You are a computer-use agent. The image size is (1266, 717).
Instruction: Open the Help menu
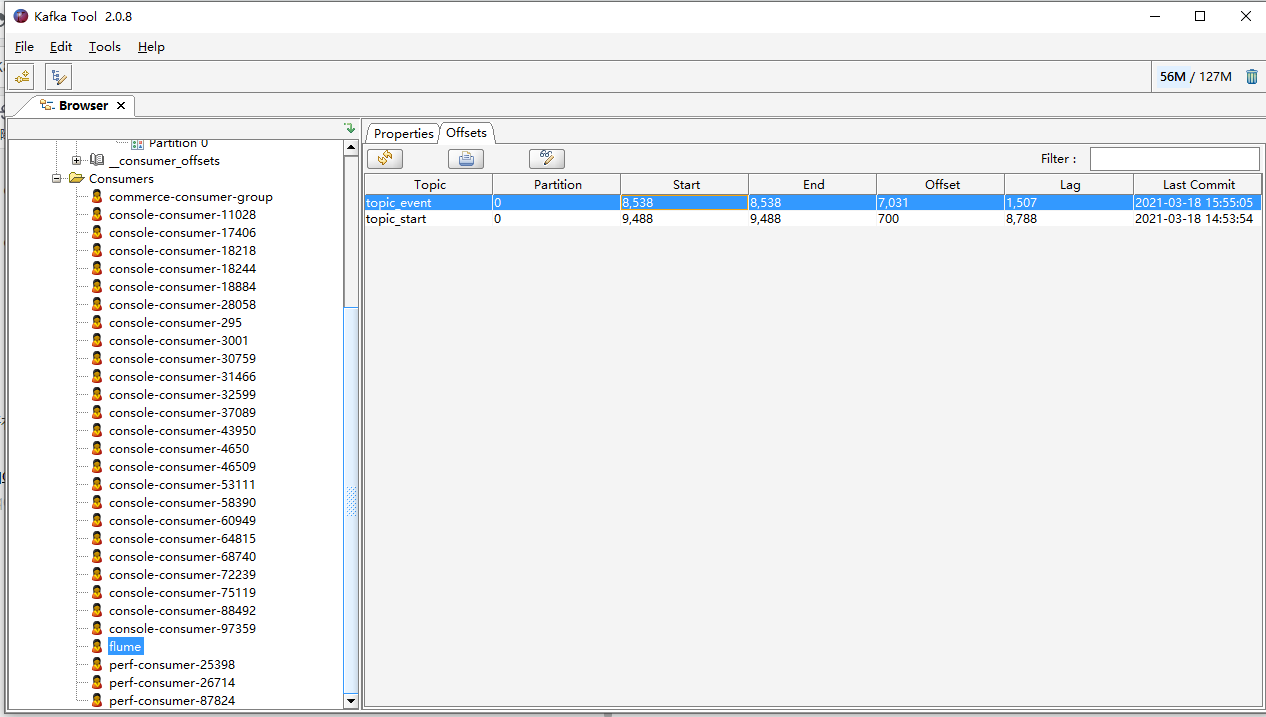(x=151, y=47)
